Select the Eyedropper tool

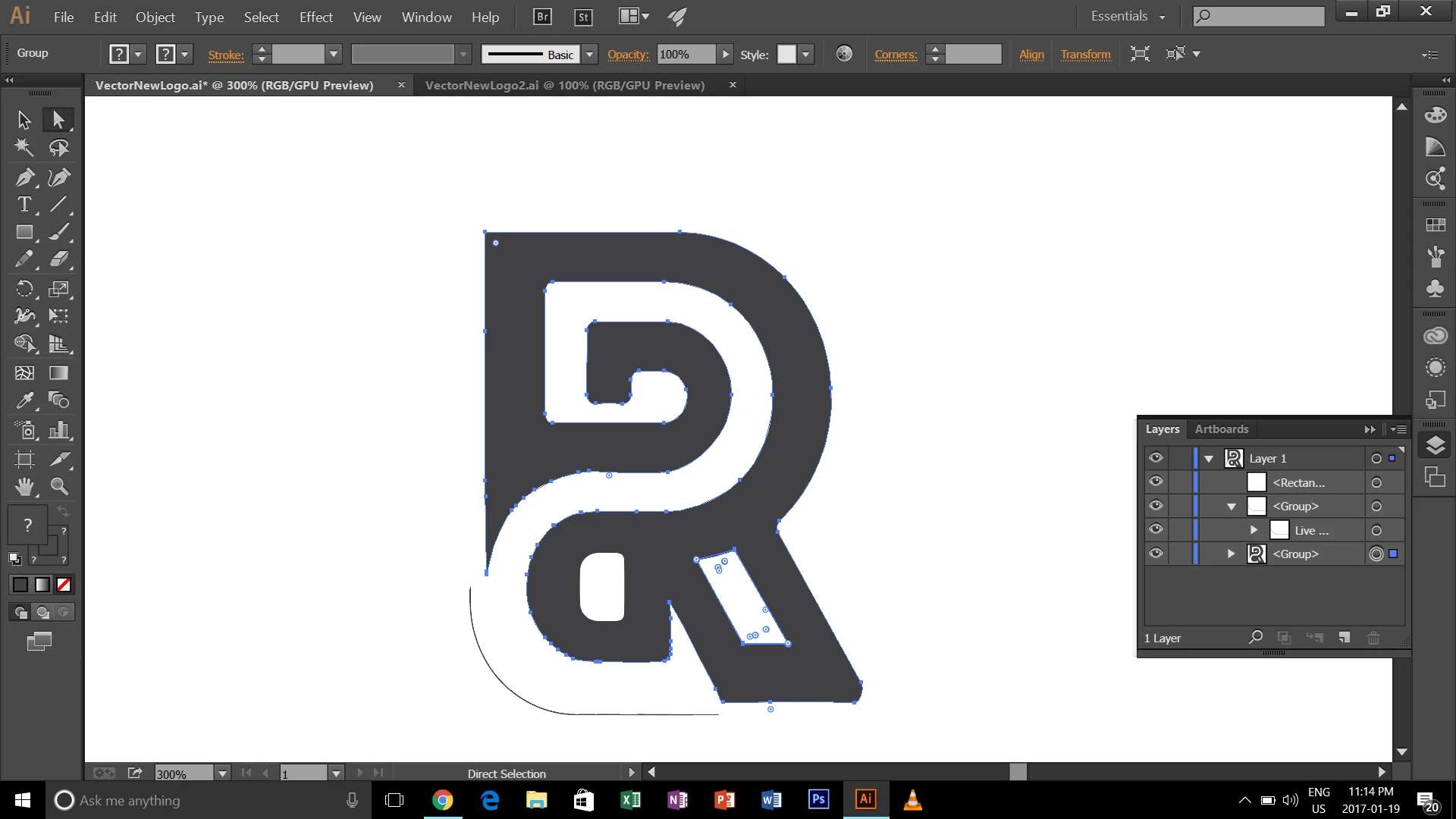click(24, 400)
